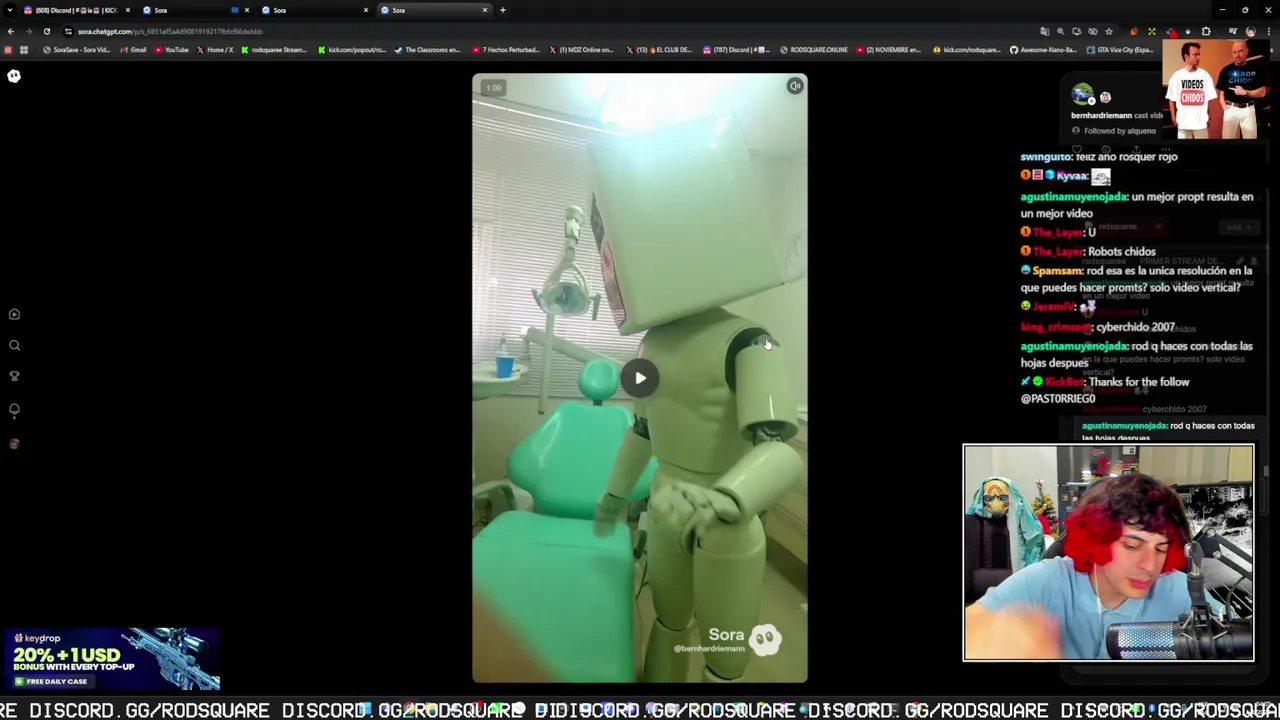Switch to the first Sora tab
Image resolution: width=1280 pixels, height=720 pixels.
(195, 10)
